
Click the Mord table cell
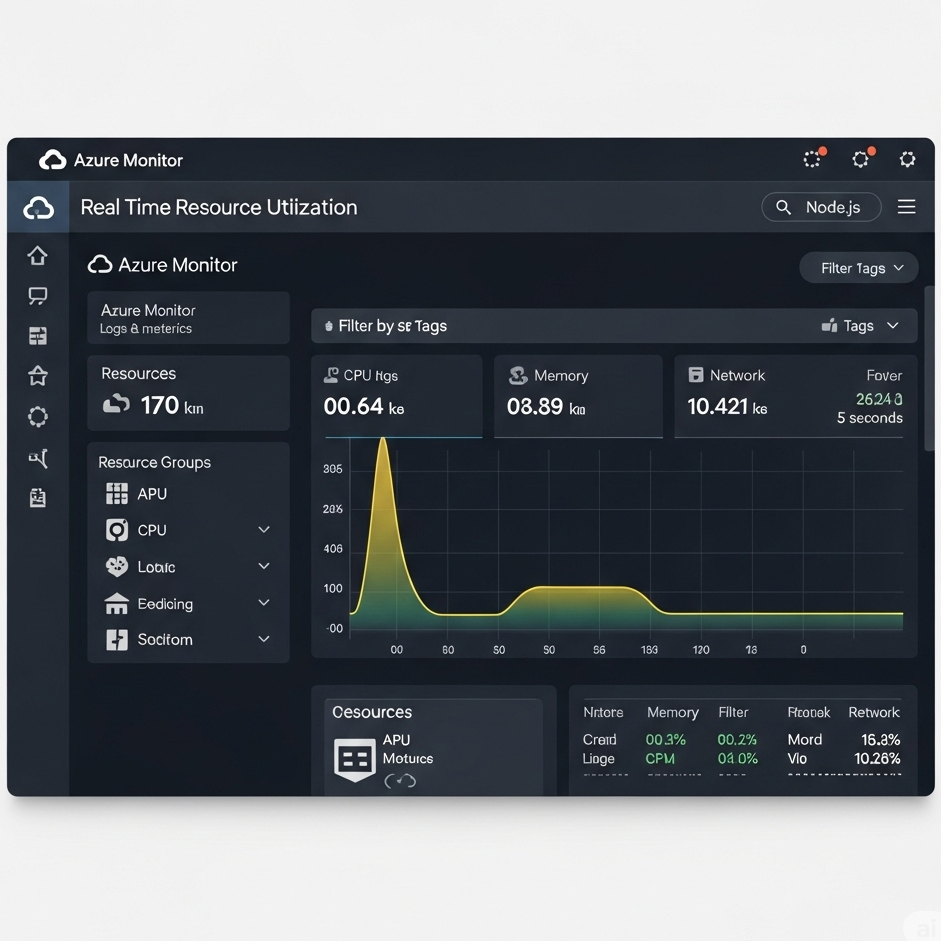pos(805,739)
